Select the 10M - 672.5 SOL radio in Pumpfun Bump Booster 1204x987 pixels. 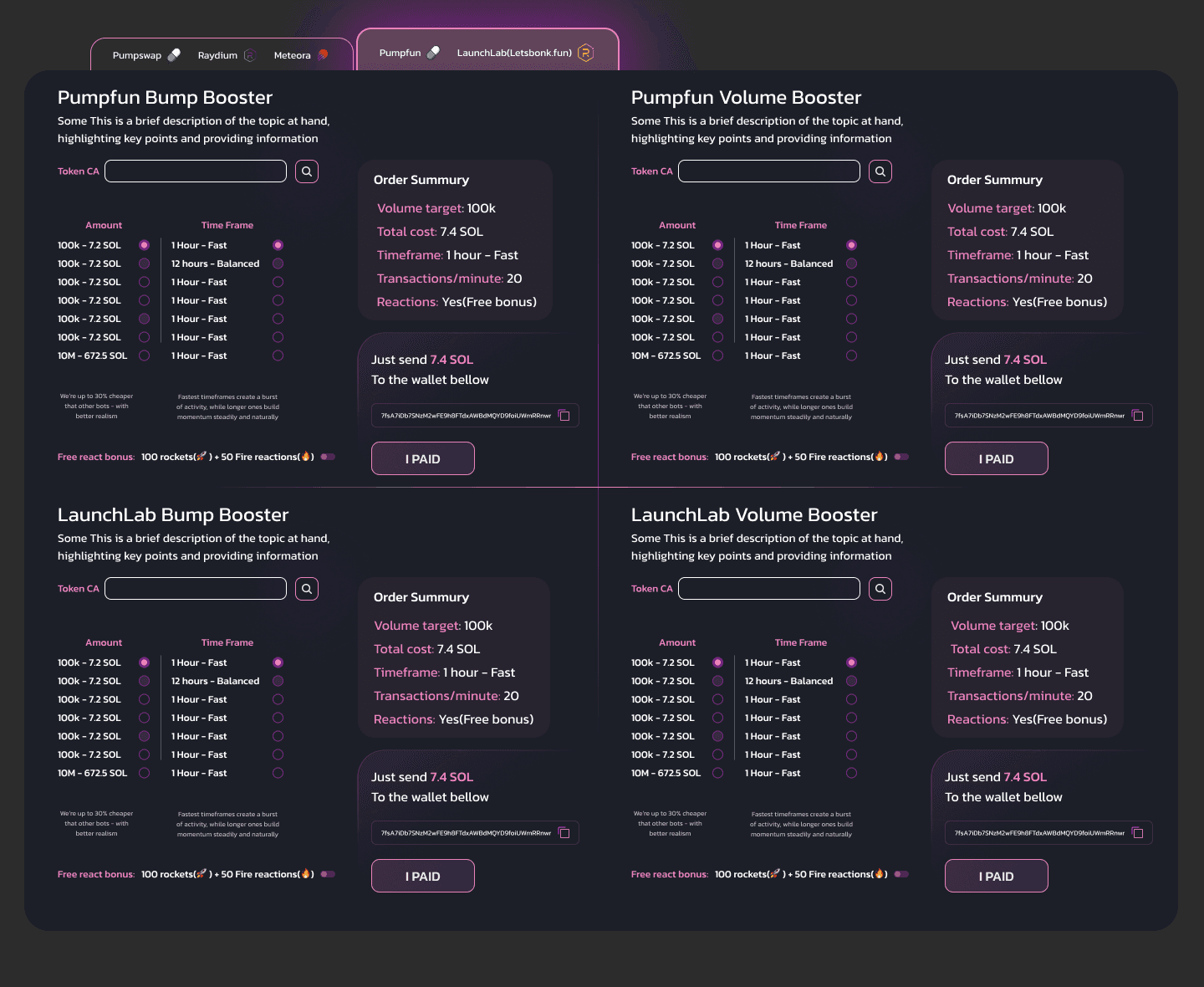(x=144, y=355)
